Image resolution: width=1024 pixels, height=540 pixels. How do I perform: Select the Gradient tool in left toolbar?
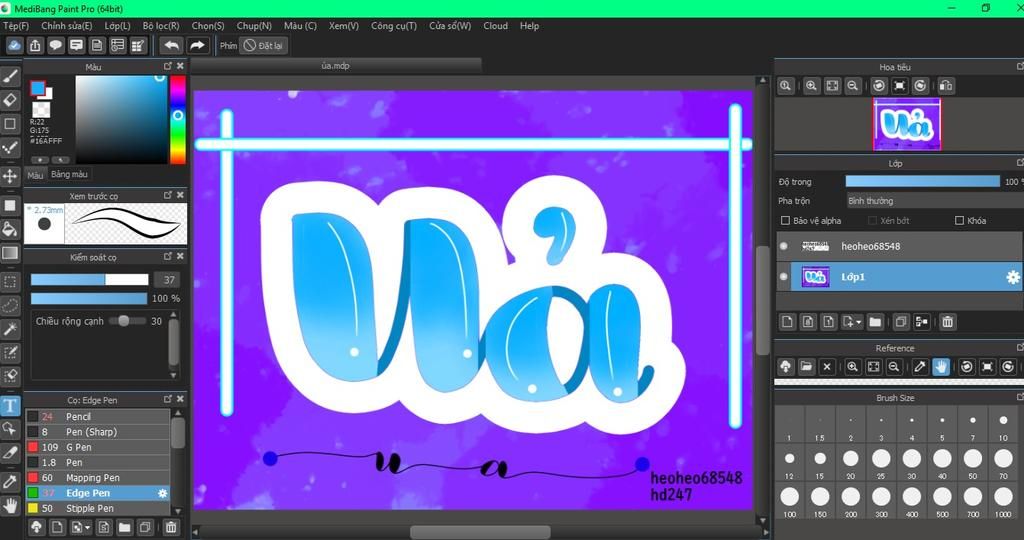[10, 253]
